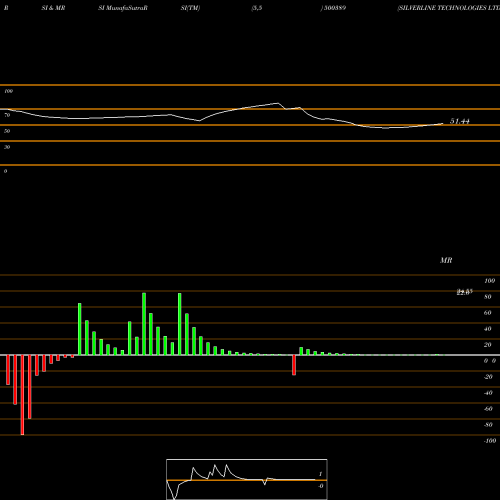
Task: Click the -20 label on MR axis
Action: coord(488,377)
